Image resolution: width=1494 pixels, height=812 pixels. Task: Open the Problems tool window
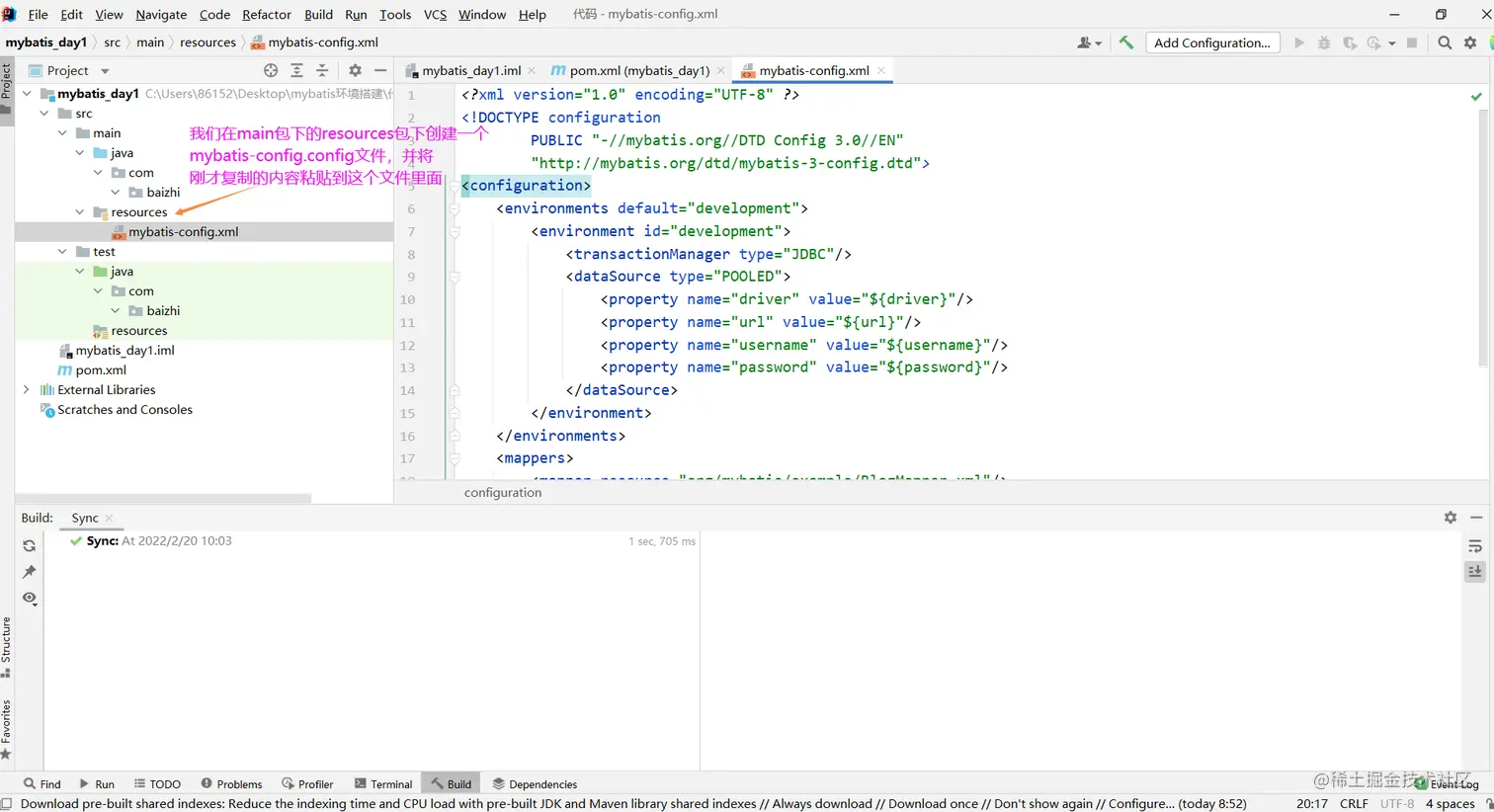(x=231, y=784)
